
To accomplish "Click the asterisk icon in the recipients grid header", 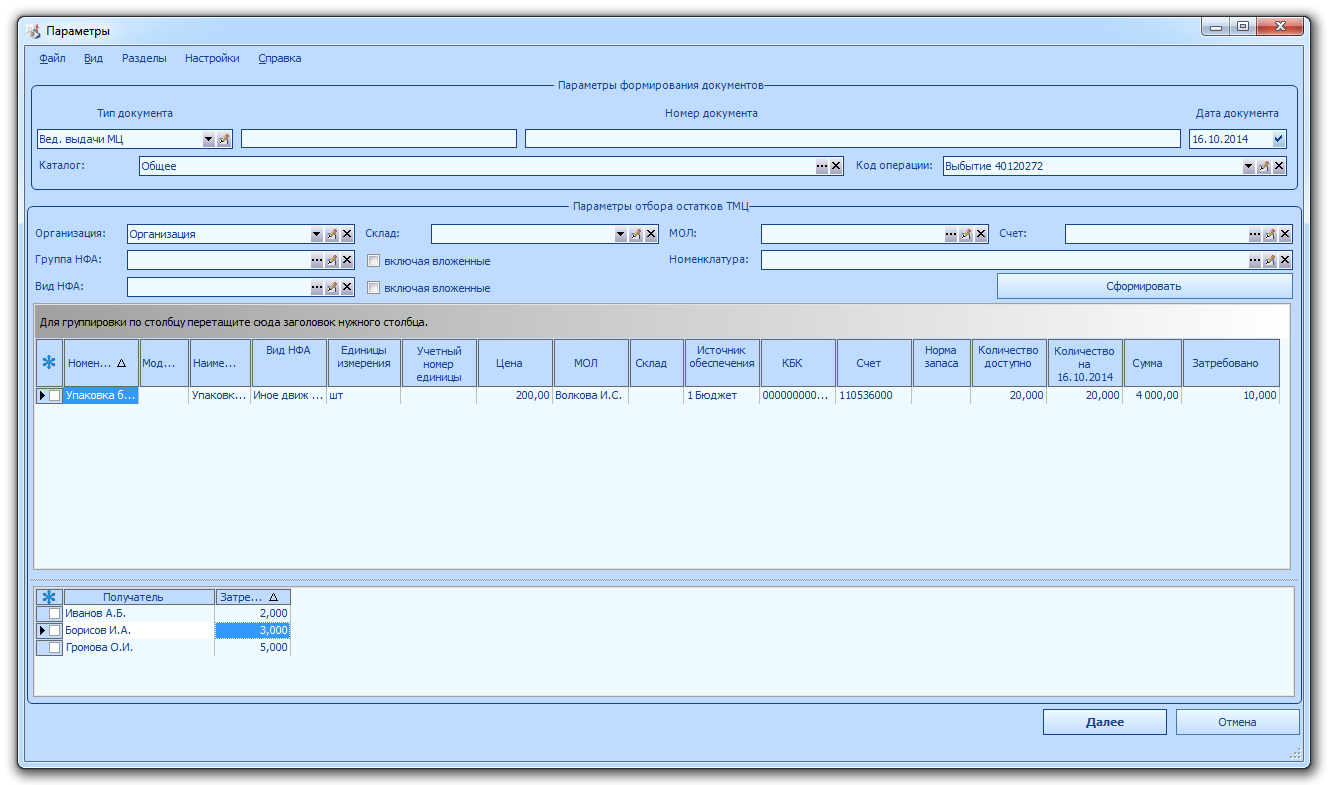I will [49, 597].
